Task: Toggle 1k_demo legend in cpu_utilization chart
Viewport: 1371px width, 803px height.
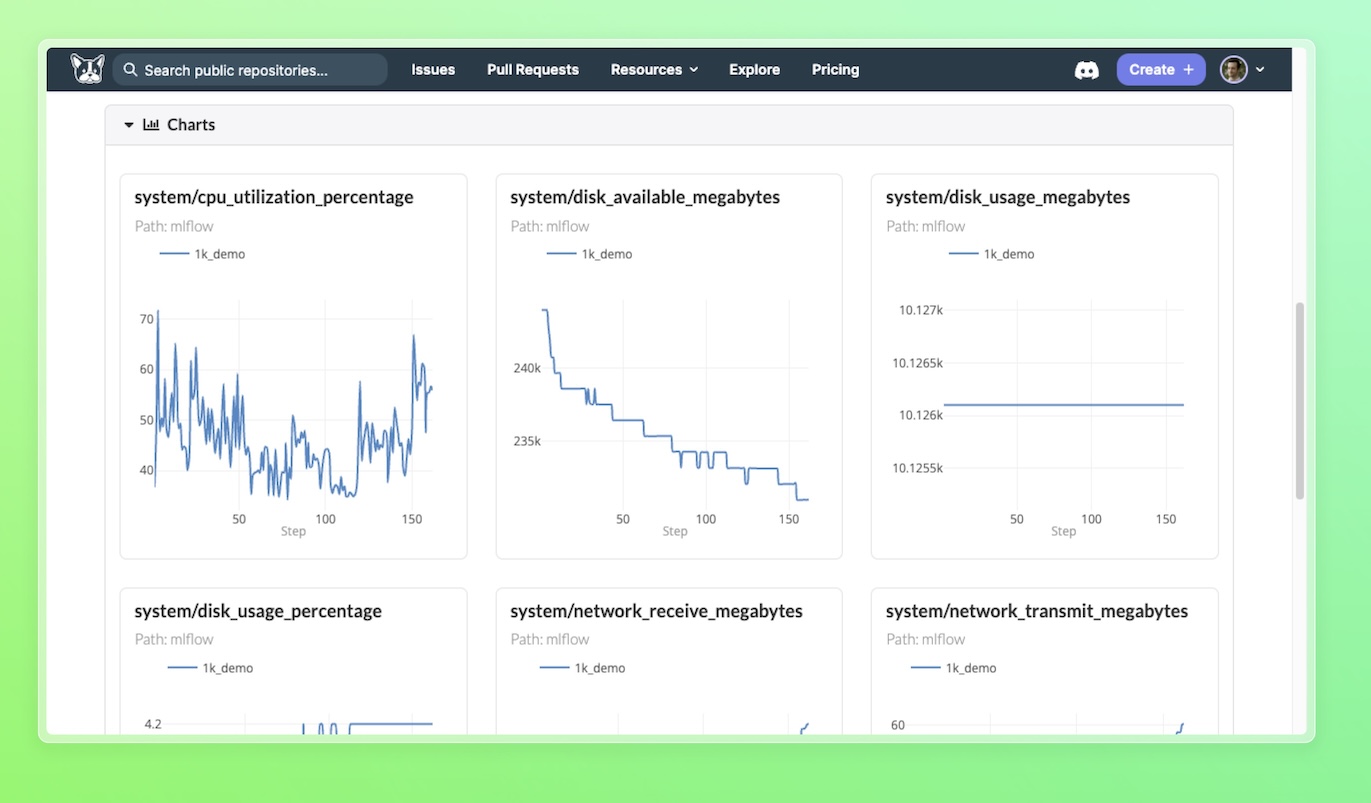Action: point(203,254)
